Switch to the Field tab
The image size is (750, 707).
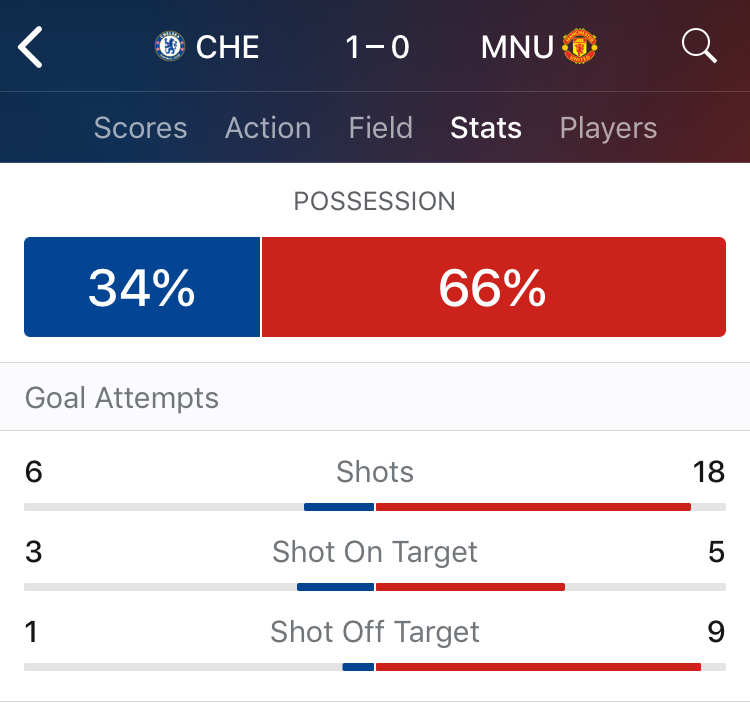pos(381,128)
